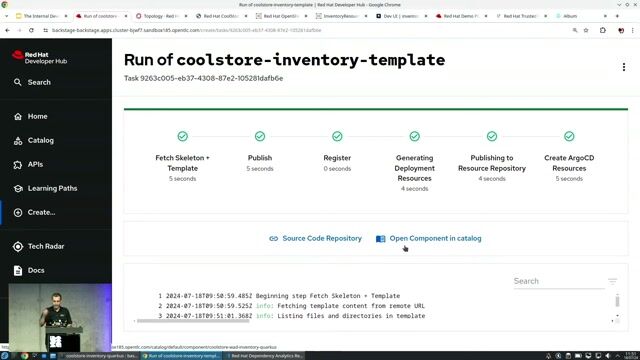Bookmark this page with the star icon
Image resolution: width=640 pixels, height=360 pixels.
pos(586,30)
